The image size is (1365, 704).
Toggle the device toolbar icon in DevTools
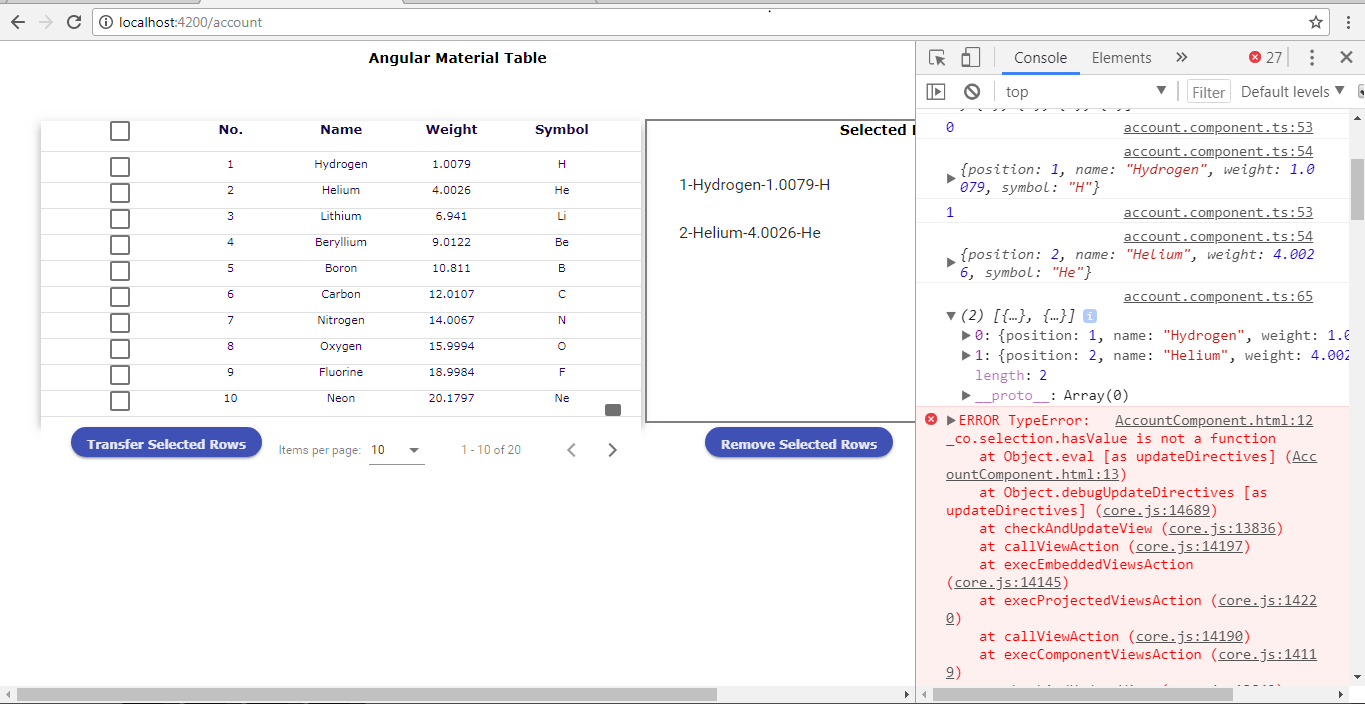pyautogui.click(x=970, y=58)
